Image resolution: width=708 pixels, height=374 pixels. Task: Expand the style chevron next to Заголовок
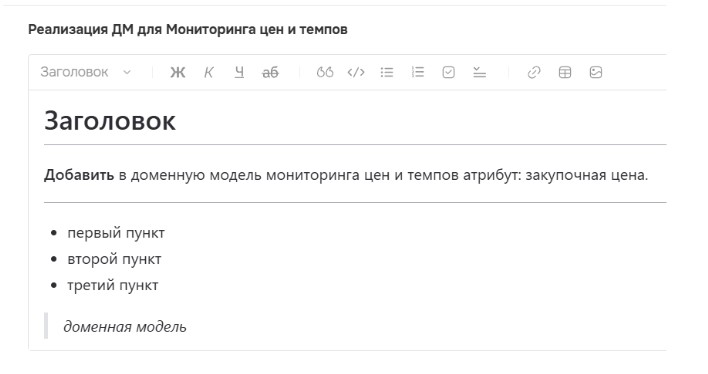[127, 72]
